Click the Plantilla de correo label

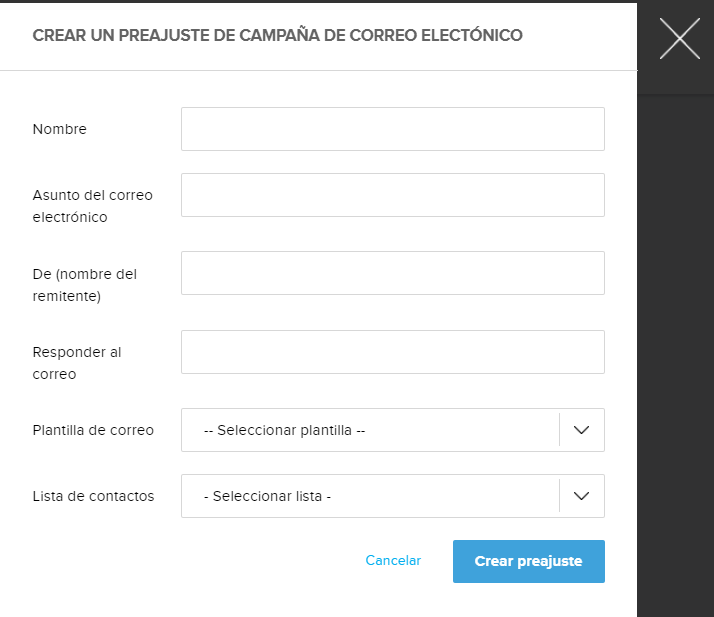pos(93,430)
